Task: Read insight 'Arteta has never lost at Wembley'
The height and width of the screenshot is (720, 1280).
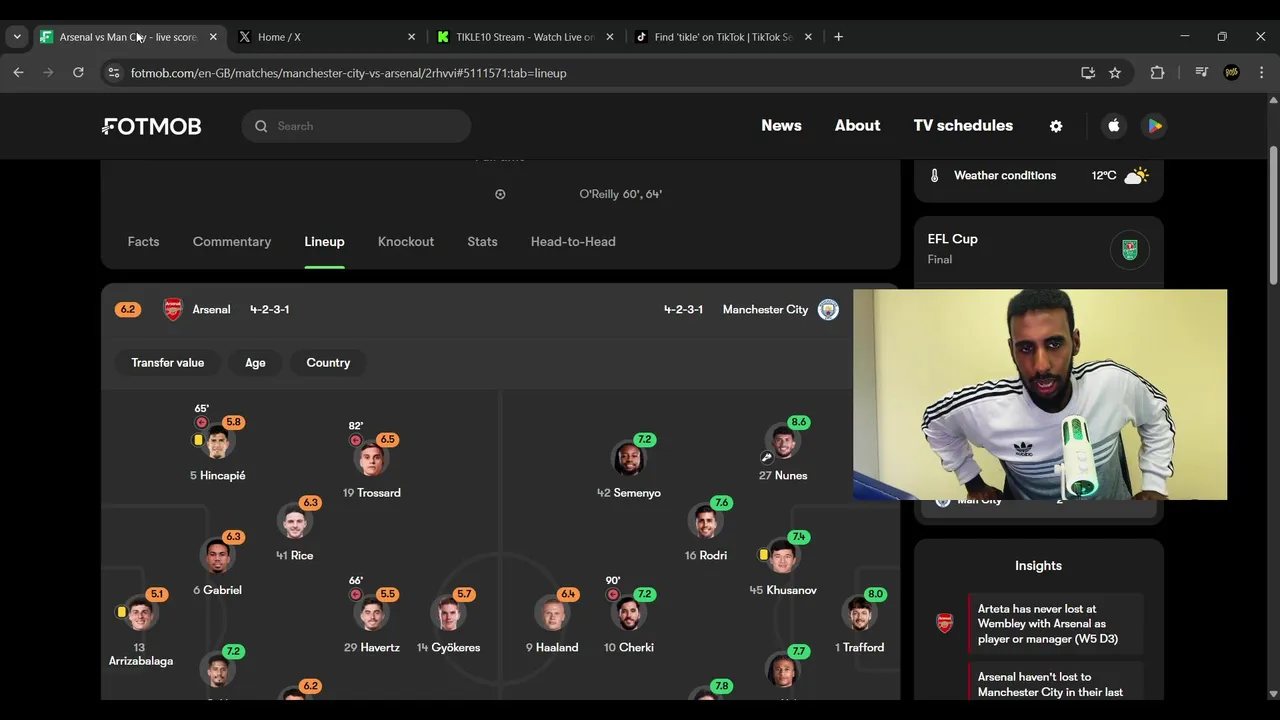Action: (1055, 624)
